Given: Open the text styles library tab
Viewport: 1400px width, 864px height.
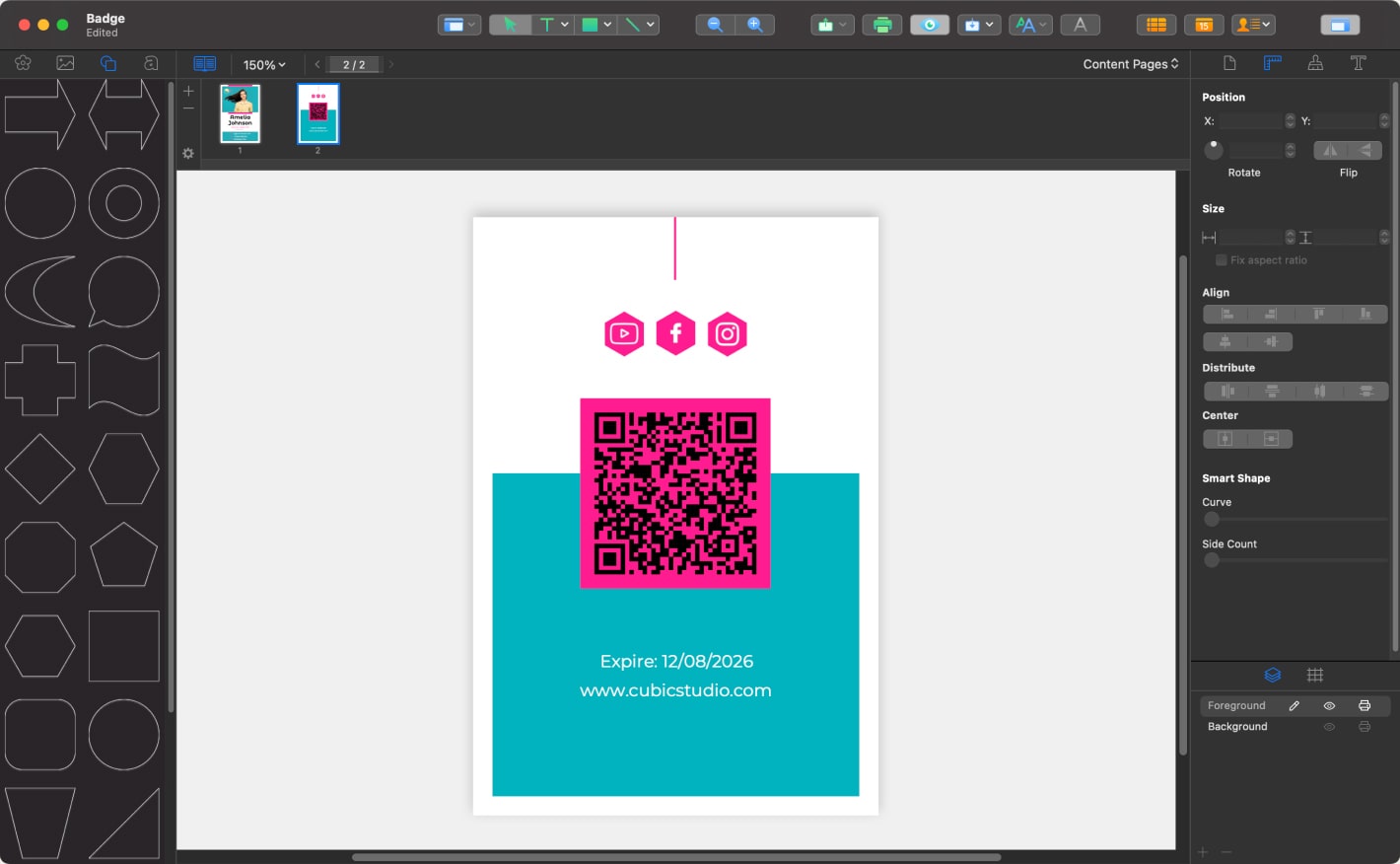Looking at the screenshot, I should point(151,63).
